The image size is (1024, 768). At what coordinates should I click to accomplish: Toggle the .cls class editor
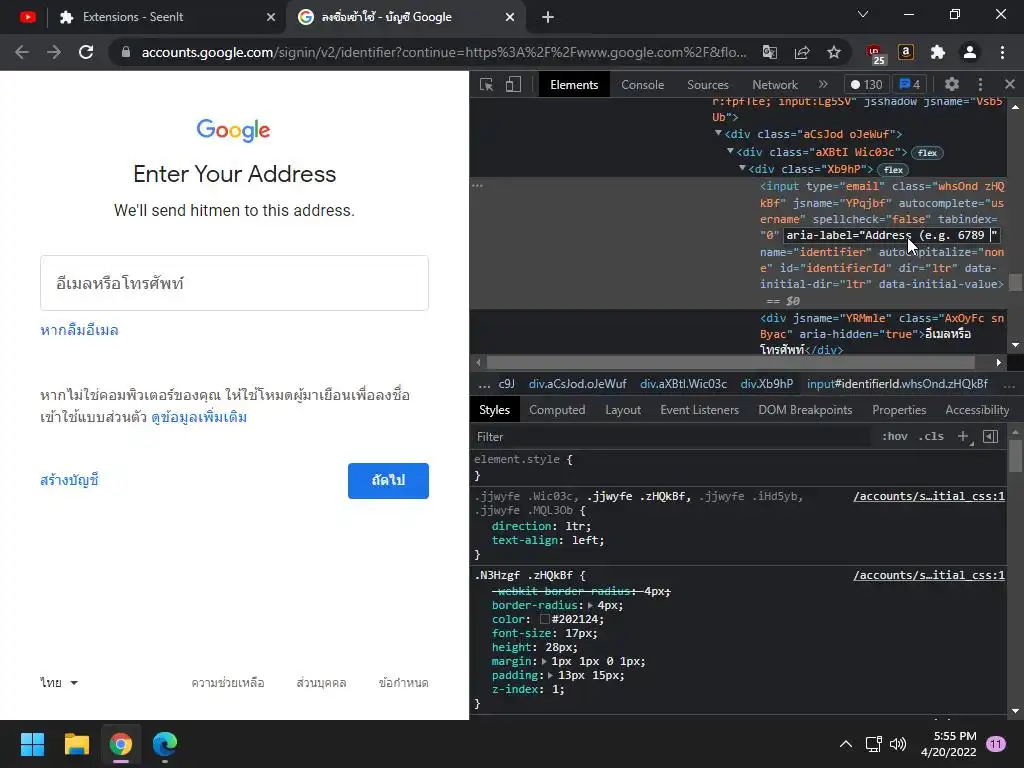[x=931, y=436]
